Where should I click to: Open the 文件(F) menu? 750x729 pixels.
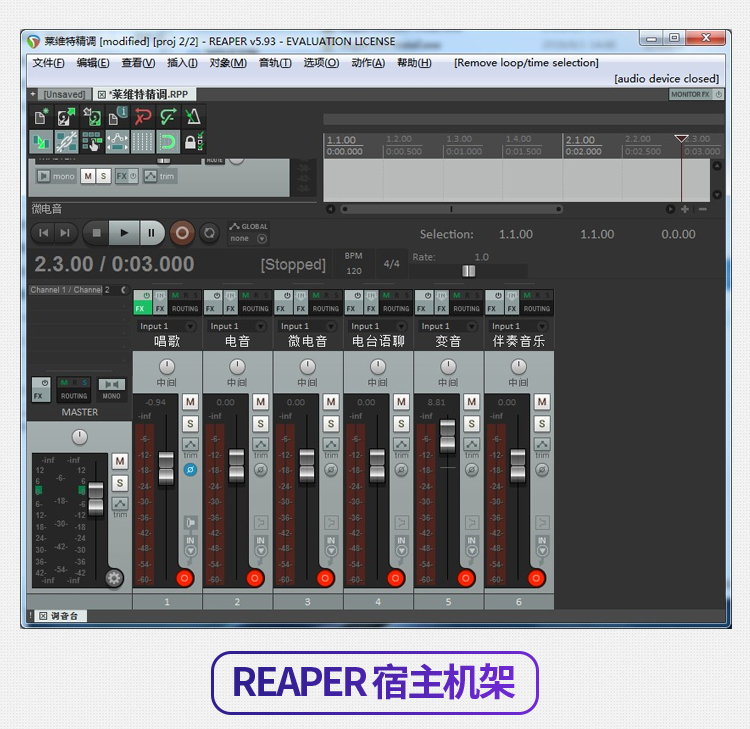pos(48,63)
